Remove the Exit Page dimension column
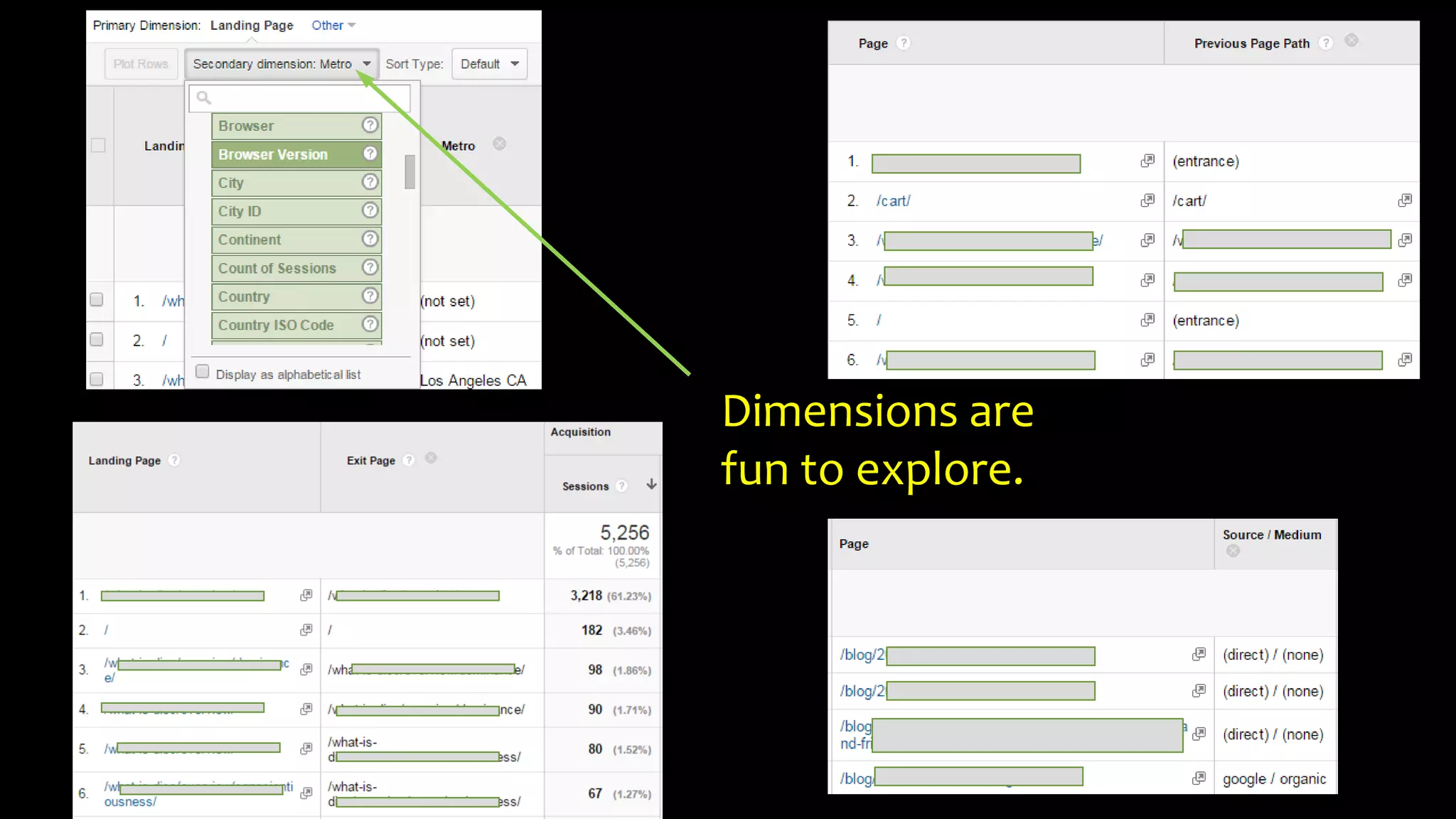Image resolution: width=1456 pixels, height=819 pixels. coord(431,458)
